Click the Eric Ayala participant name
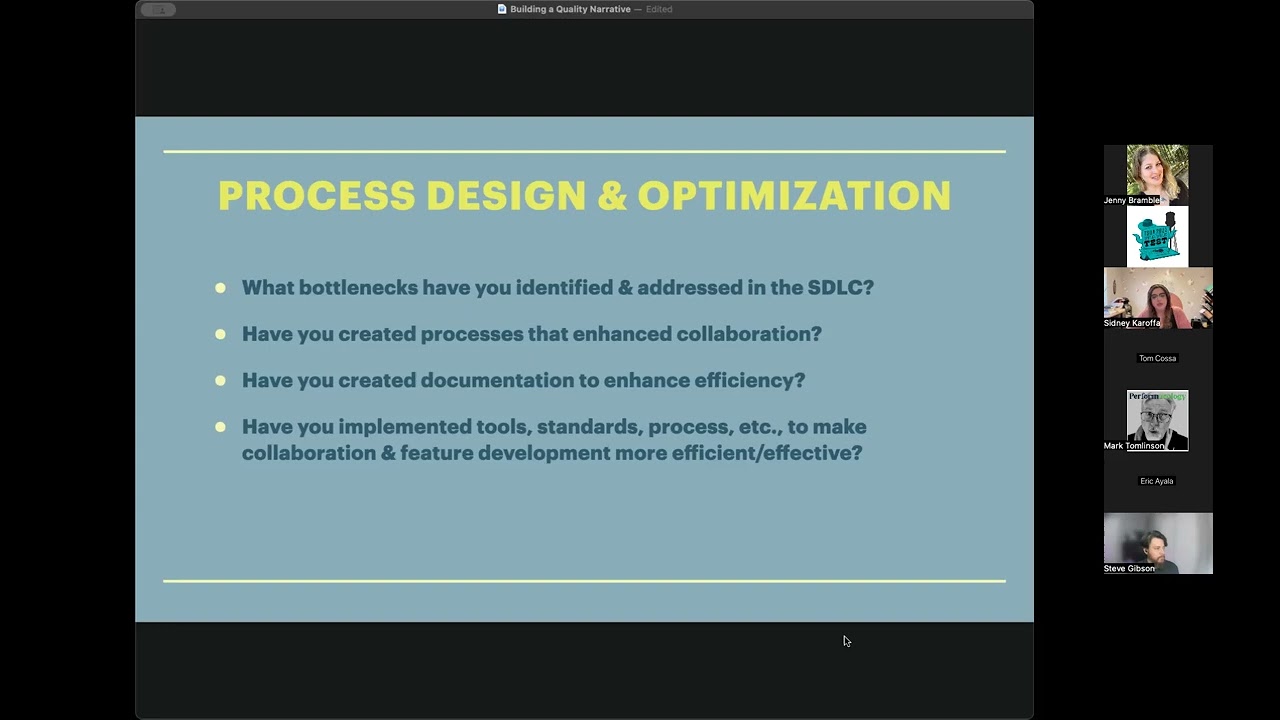Image resolution: width=1280 pixels, height=720 pixels. click(x=1157, y=481)
